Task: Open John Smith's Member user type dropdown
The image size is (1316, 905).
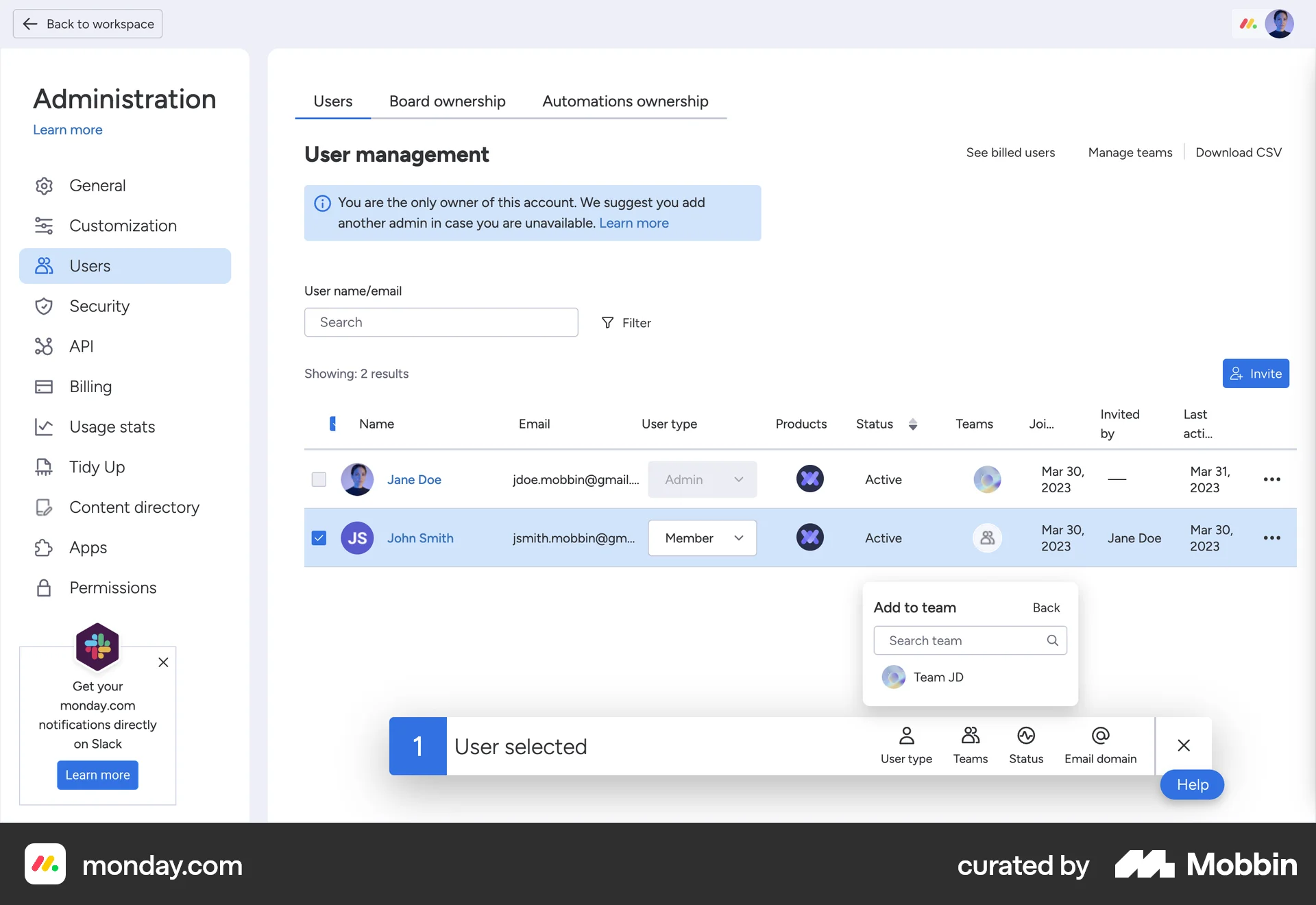Action: tap(701, 538)
